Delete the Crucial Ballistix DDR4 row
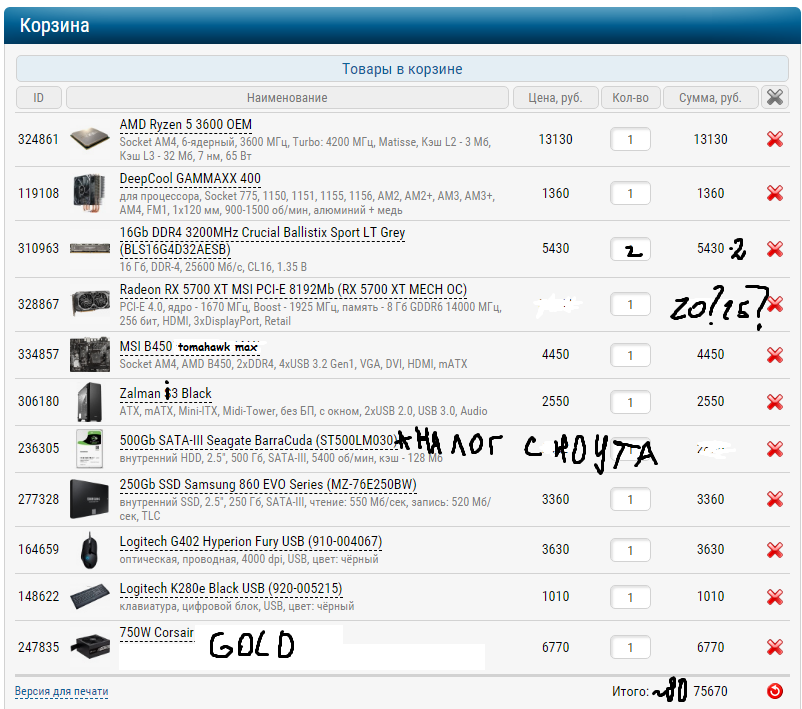The height and width of the screenshot is (709, 802). [775, 249]
